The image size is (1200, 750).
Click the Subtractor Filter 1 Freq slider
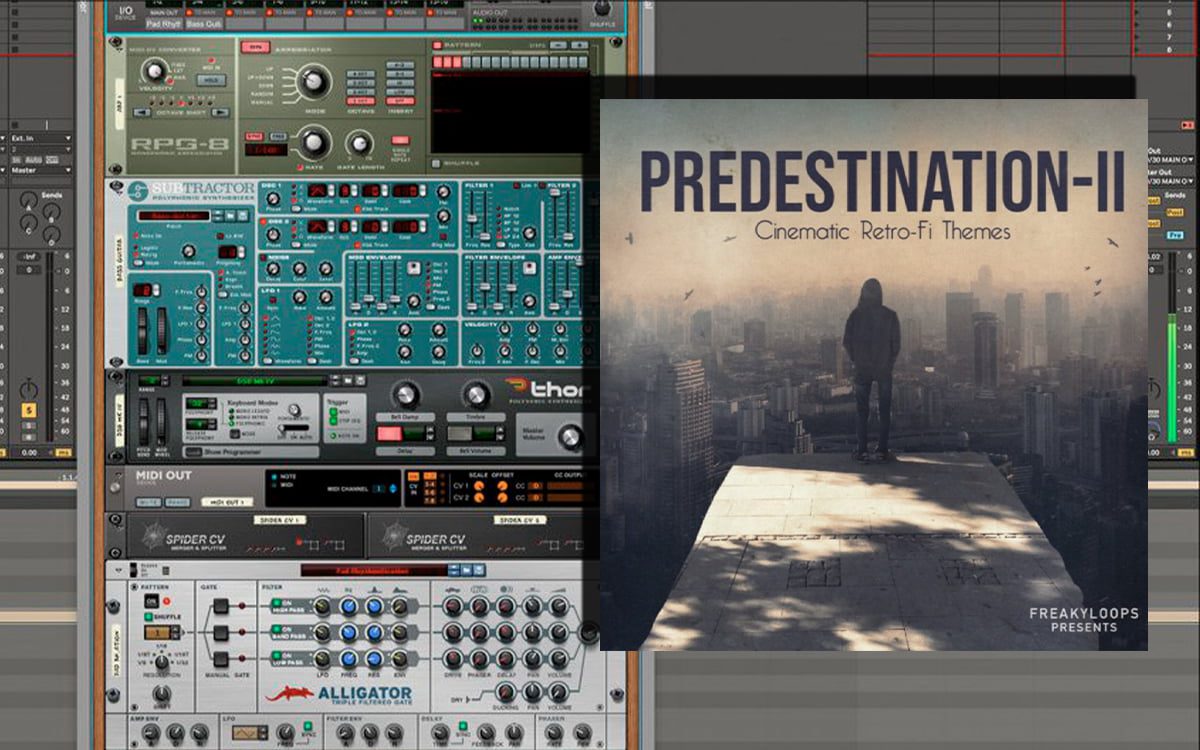(473, 220)
